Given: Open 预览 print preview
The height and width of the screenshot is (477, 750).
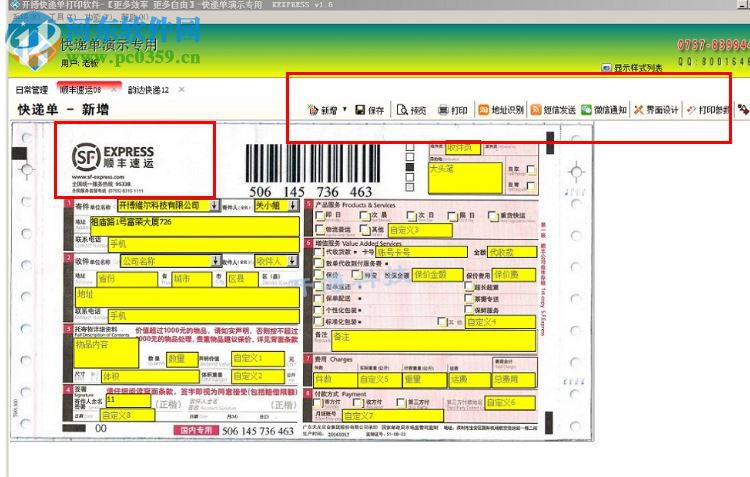Looking at the screenshot, I should tap(411, 110).
